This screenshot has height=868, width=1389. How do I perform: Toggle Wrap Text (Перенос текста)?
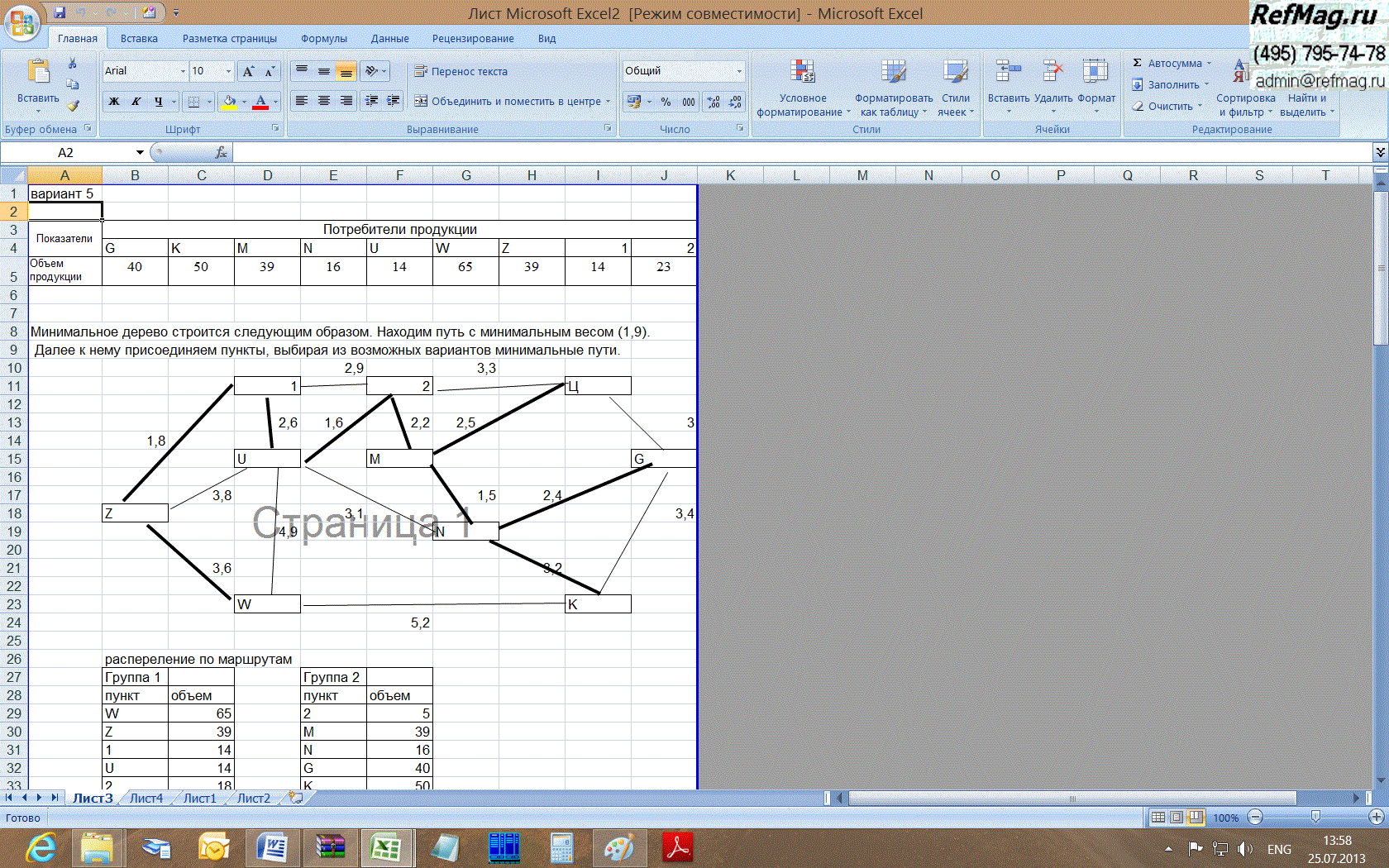[x=461, y=72]
